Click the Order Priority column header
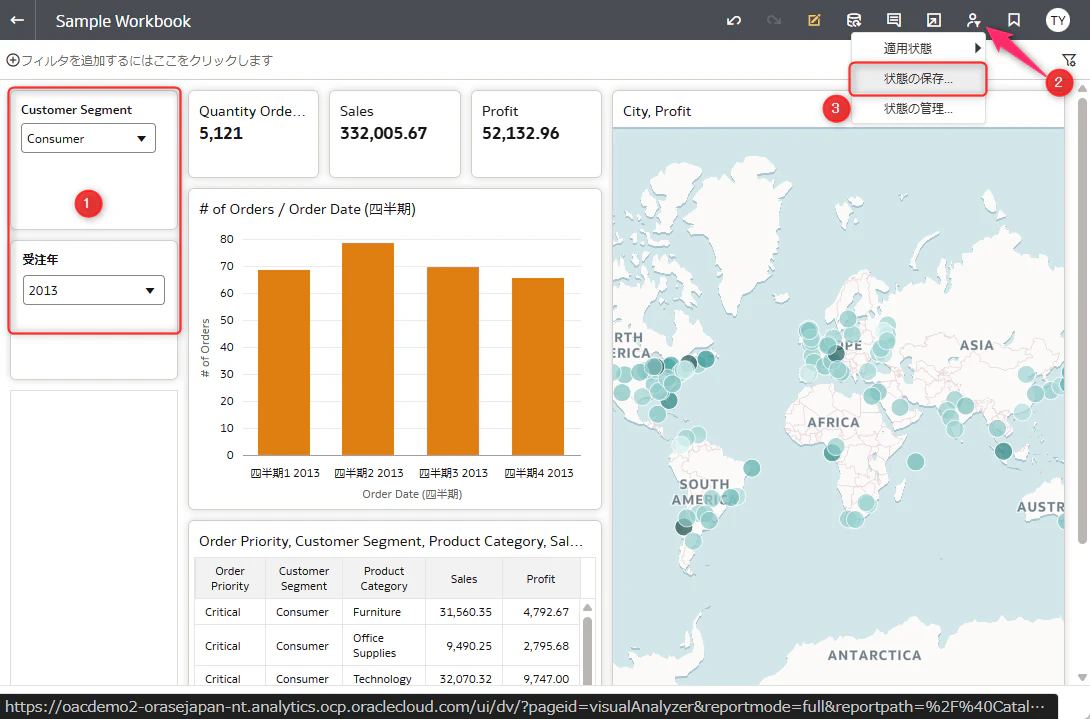This screenshot has width=1090, height=719. [230, 579]
